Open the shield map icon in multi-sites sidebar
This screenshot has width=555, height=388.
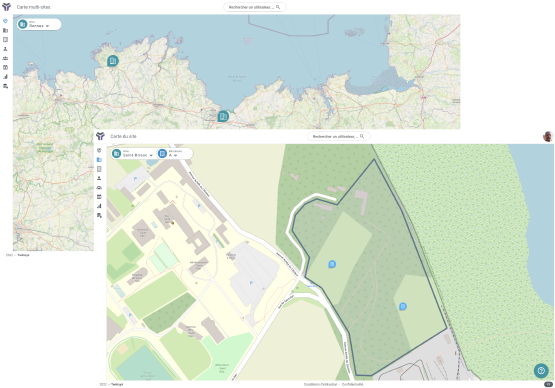pos(5,21)
